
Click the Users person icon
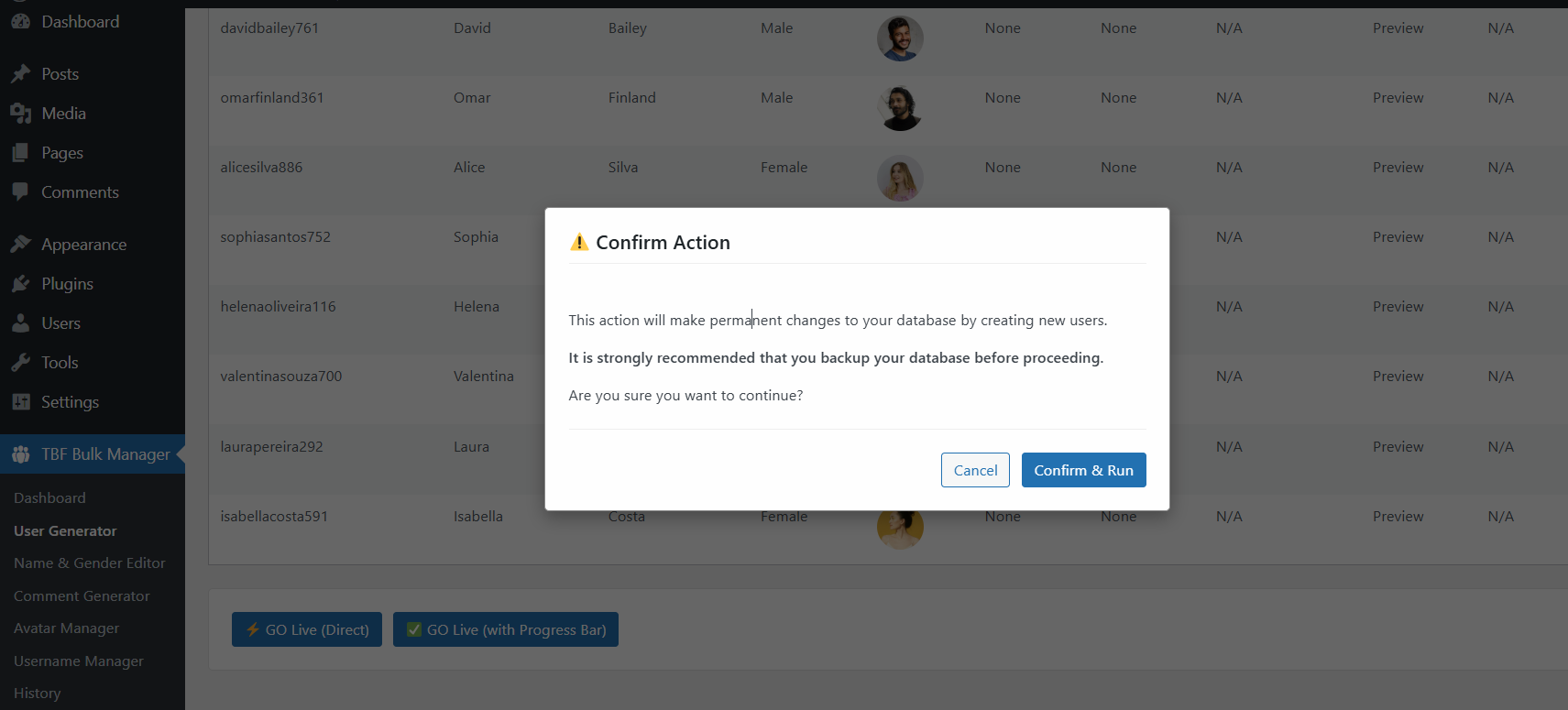click(x=20, y=323)
